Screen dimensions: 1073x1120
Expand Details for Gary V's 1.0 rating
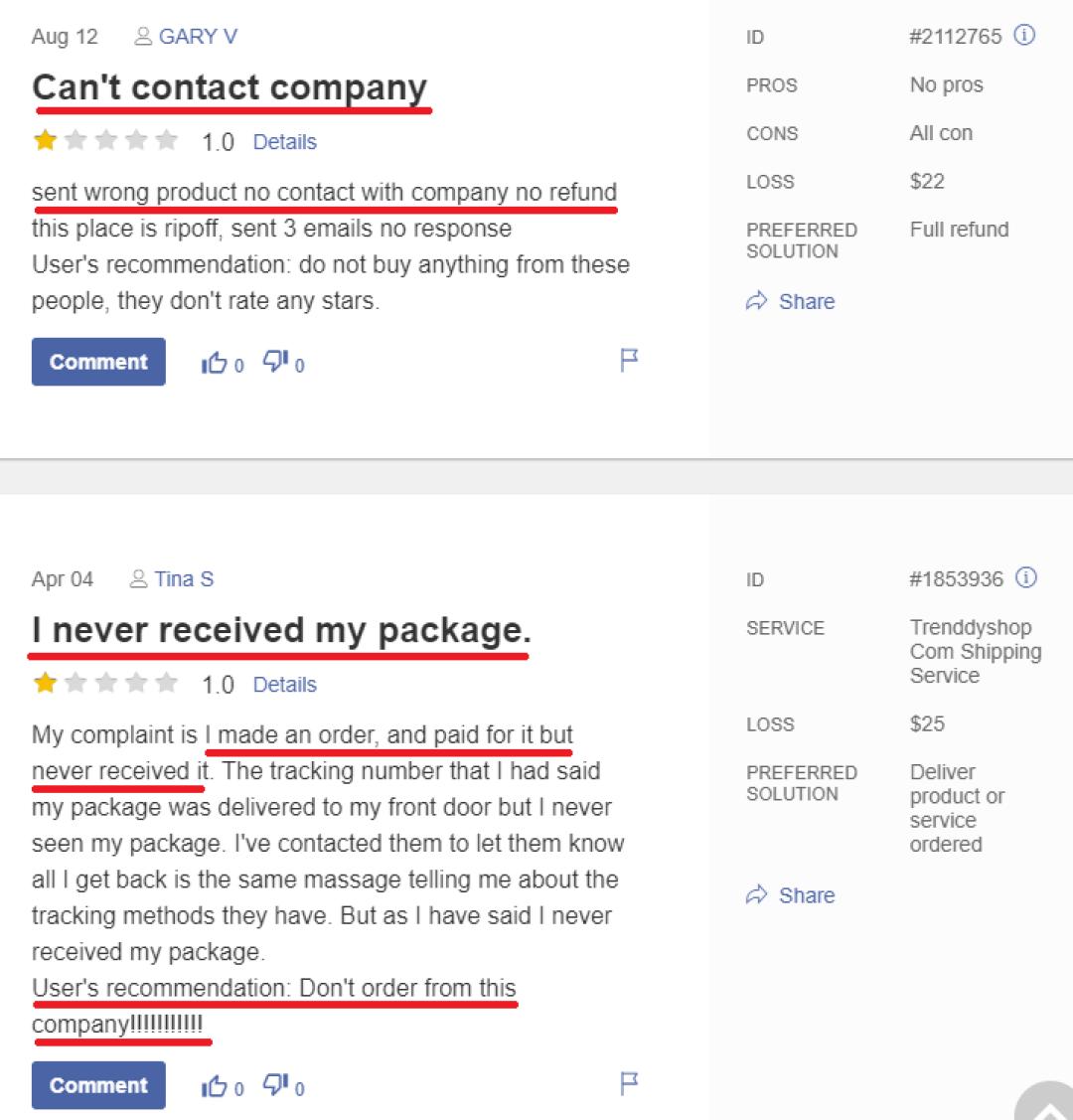coord(284,142)
